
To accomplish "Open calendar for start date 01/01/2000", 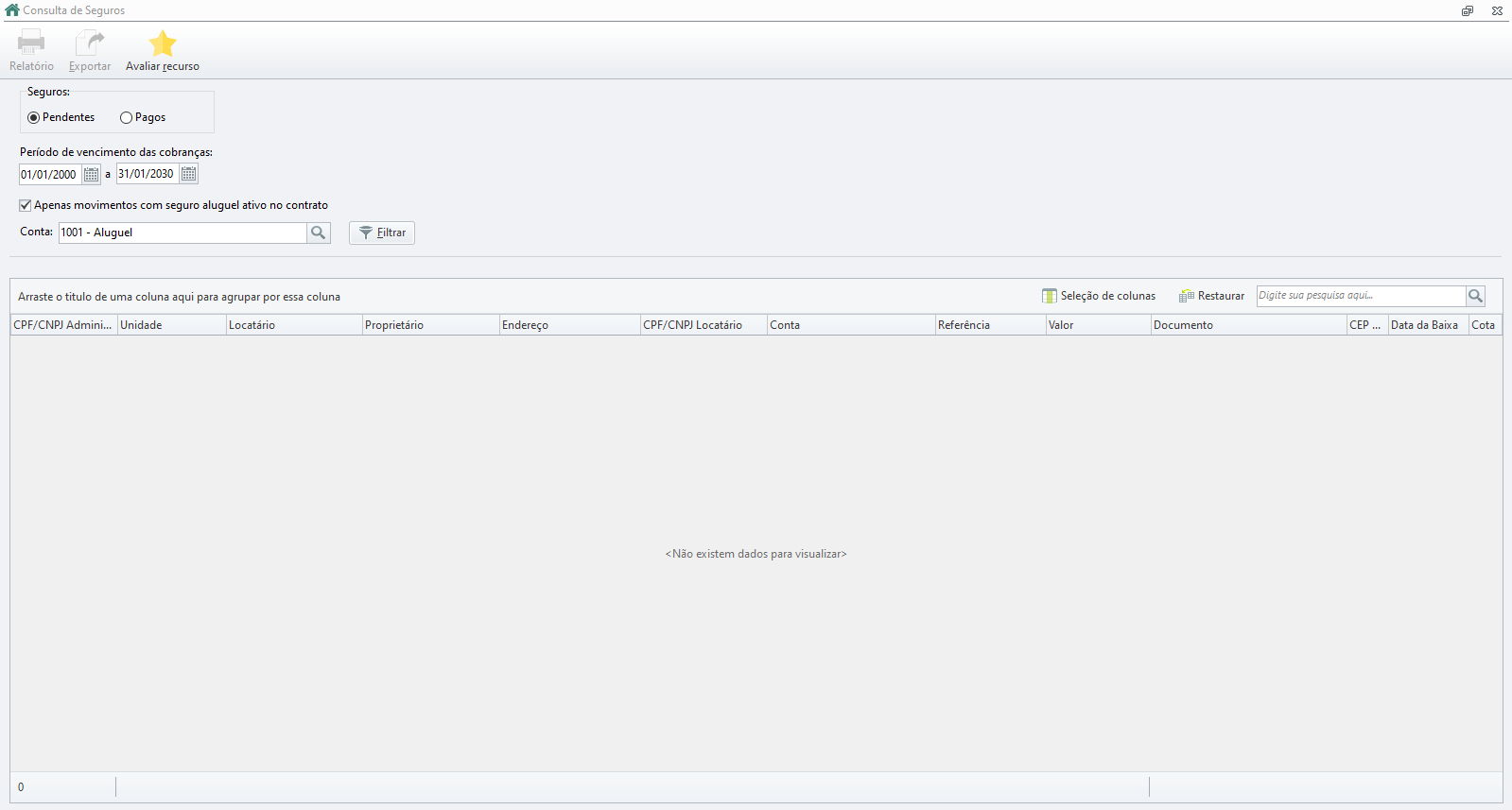I will tap(92, 174).
